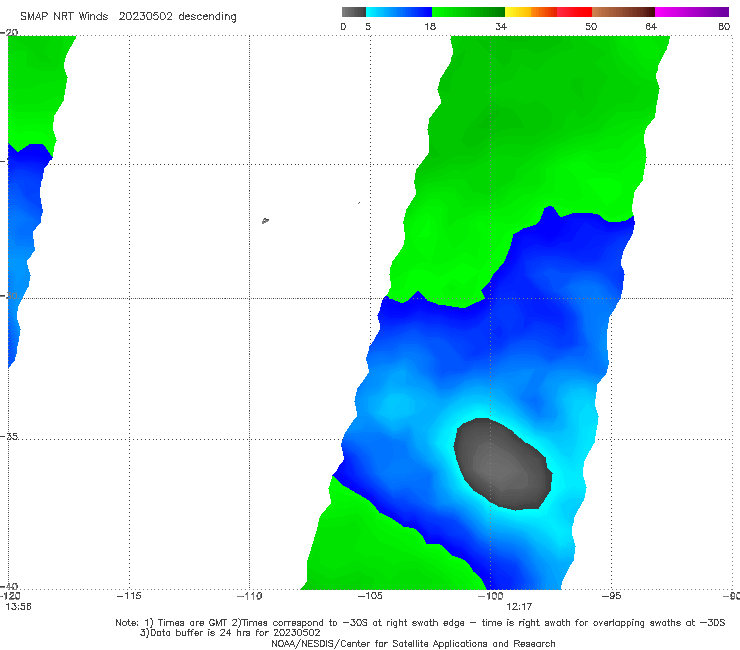This screenshot has height=650, width=740.
Task: Click the dark gray low-wind oval region
Action: (503, 464)
